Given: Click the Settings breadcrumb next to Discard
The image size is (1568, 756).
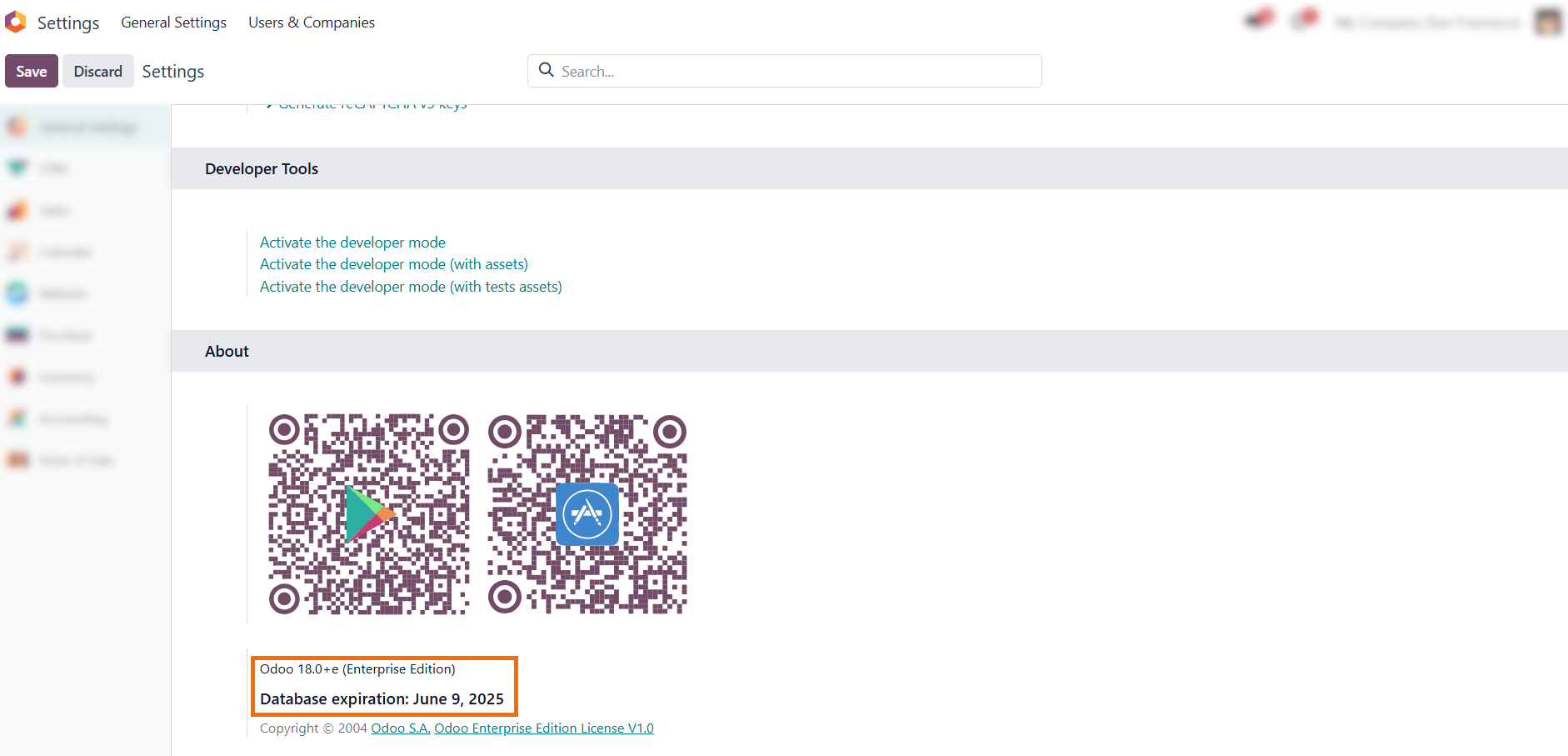Looking at the screenshot, I should pyautogui.click(x=173, y=72).
